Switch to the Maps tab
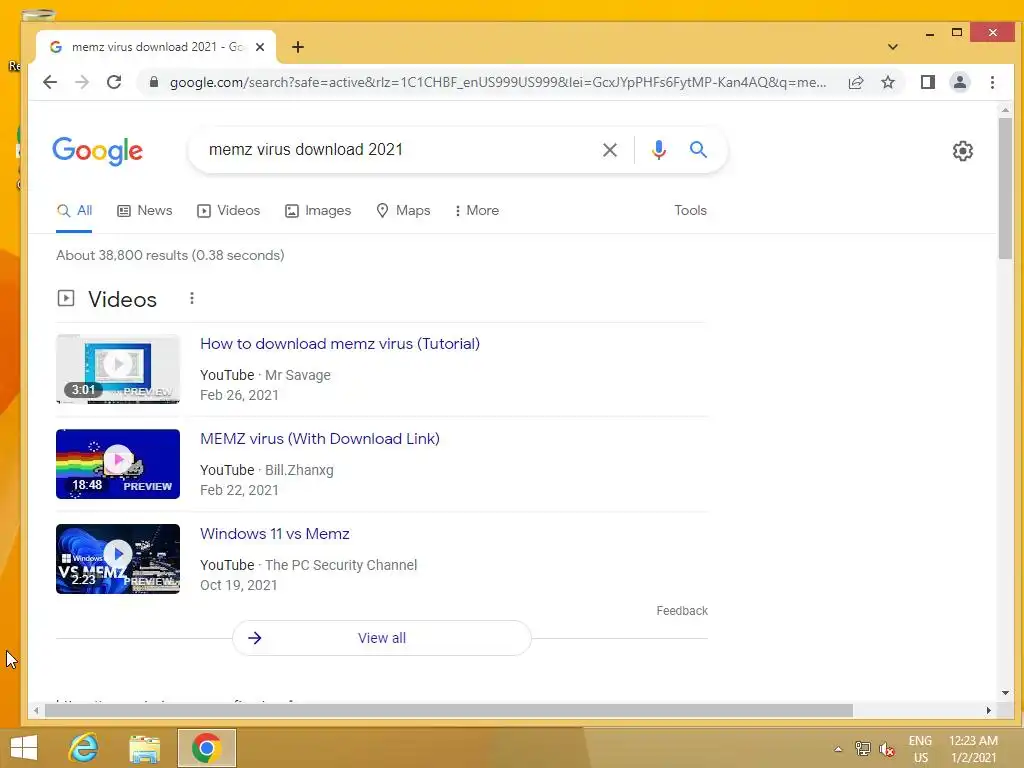The image size is (1024, 768). (404, 210)
